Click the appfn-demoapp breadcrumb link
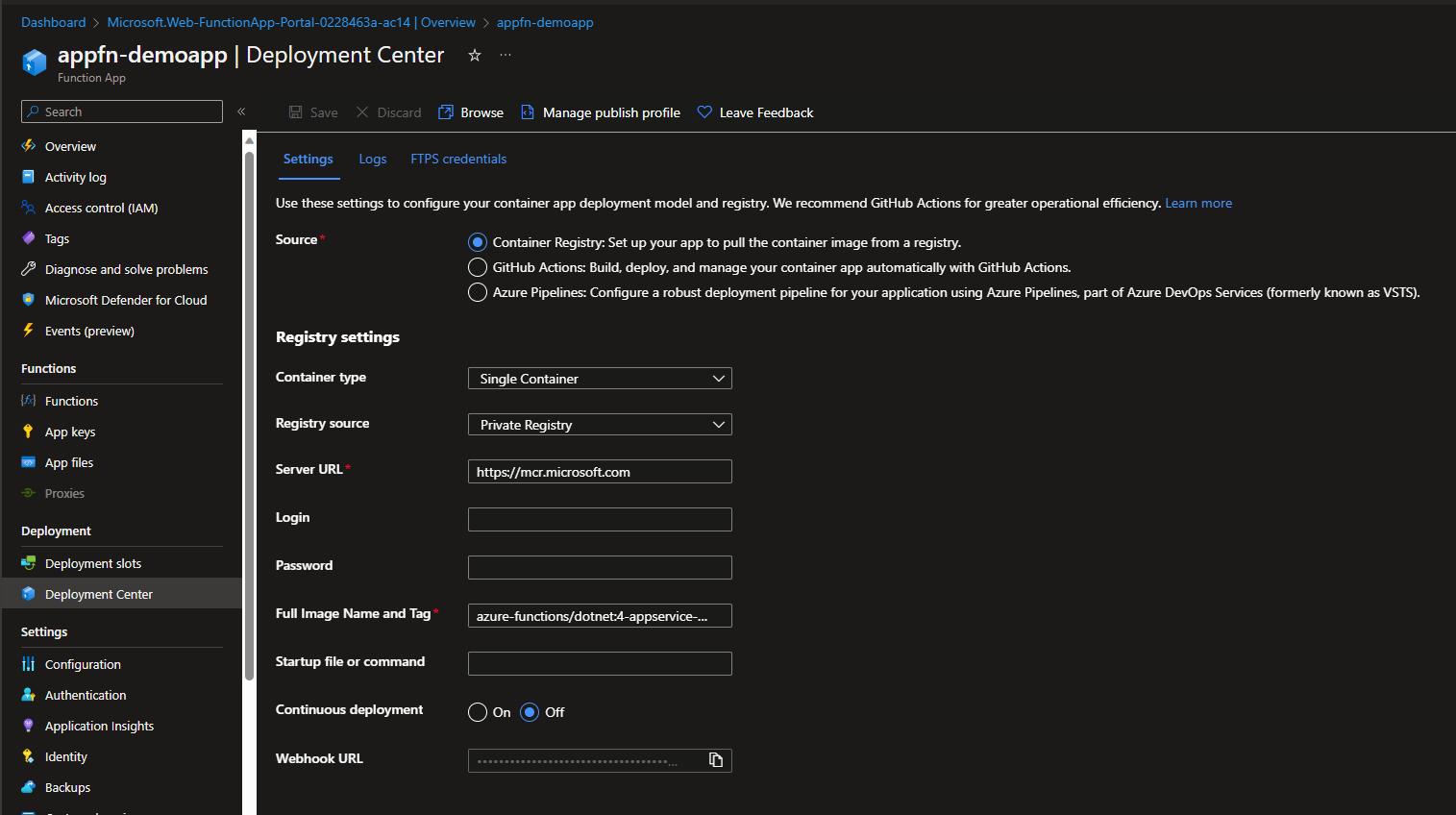1456x815 pixels. click(x=545, y=22)
